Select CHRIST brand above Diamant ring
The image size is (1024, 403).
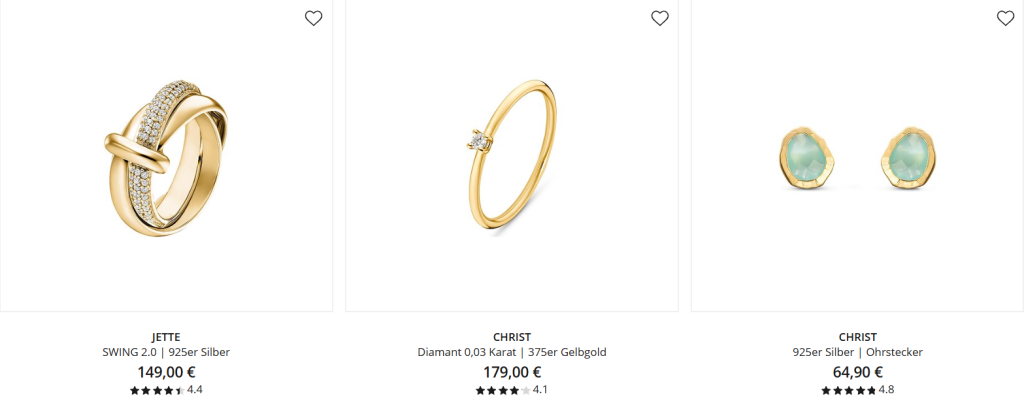point(512,338)
